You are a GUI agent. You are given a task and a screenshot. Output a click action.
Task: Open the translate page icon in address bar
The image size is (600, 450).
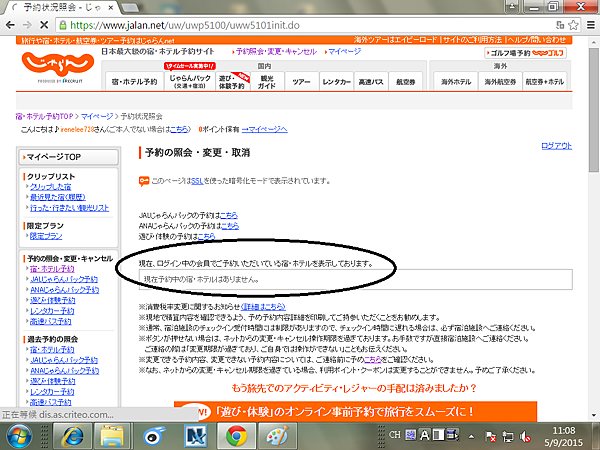click(x=560, y=25)
